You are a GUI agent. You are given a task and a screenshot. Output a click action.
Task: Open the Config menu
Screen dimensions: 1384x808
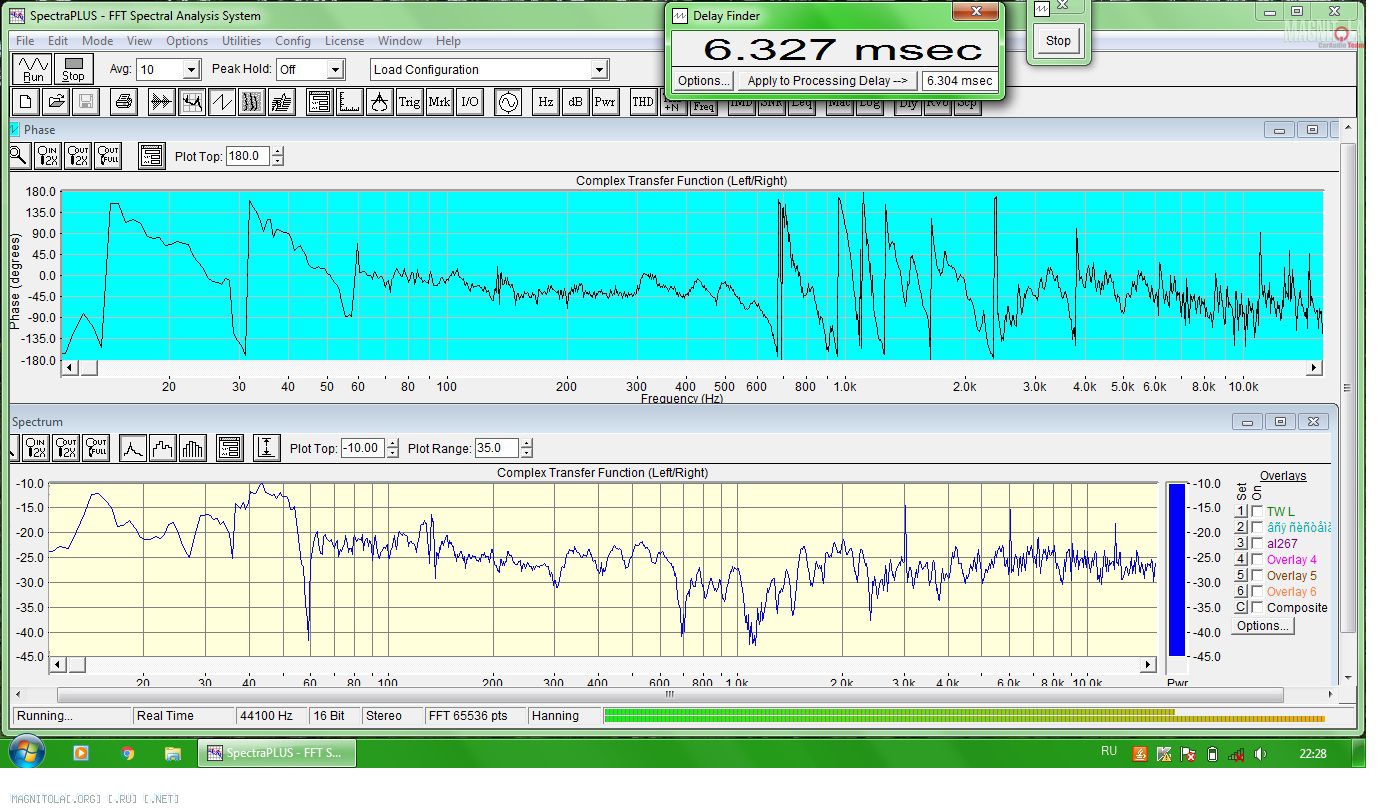click(x=293, y=41)
